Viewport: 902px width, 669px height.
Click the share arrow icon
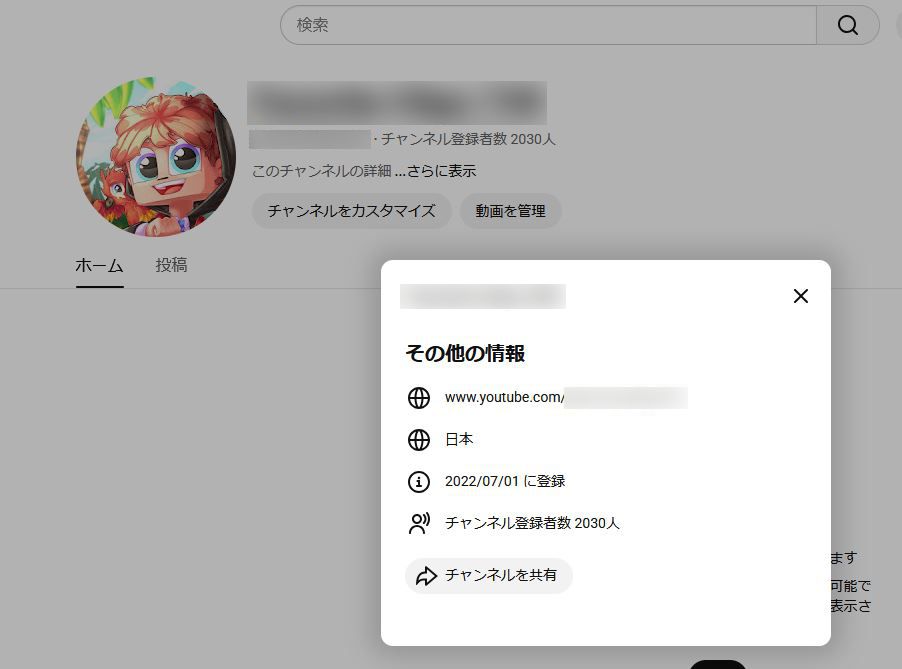(427, 576)
